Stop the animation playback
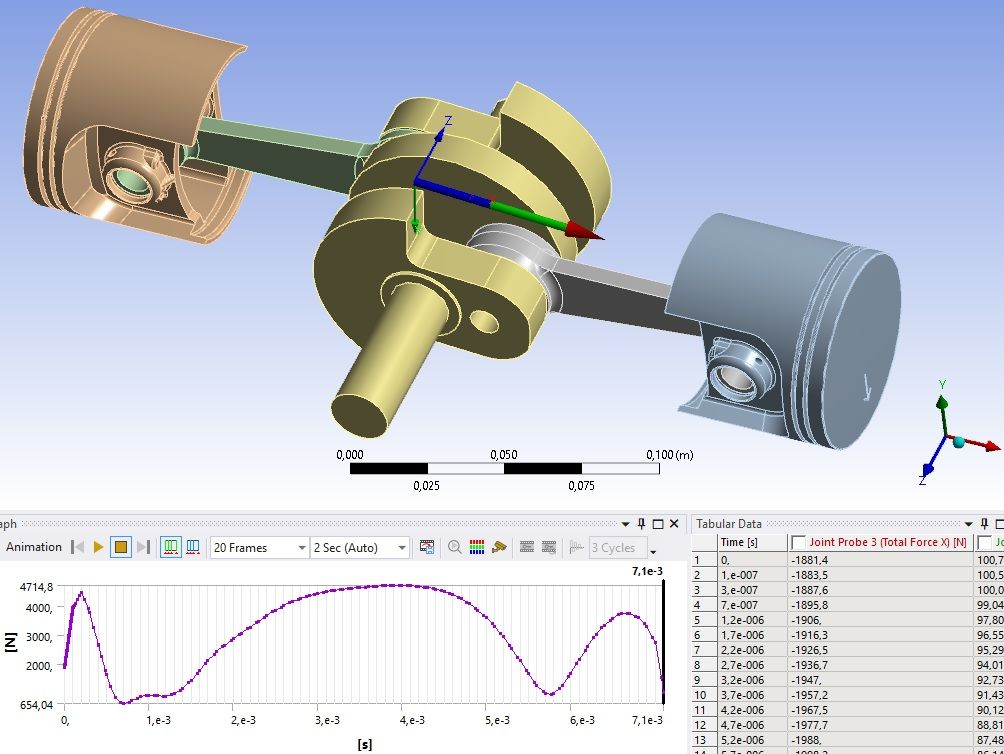This screenshot has width=1004, height=754. coord(120,547)
